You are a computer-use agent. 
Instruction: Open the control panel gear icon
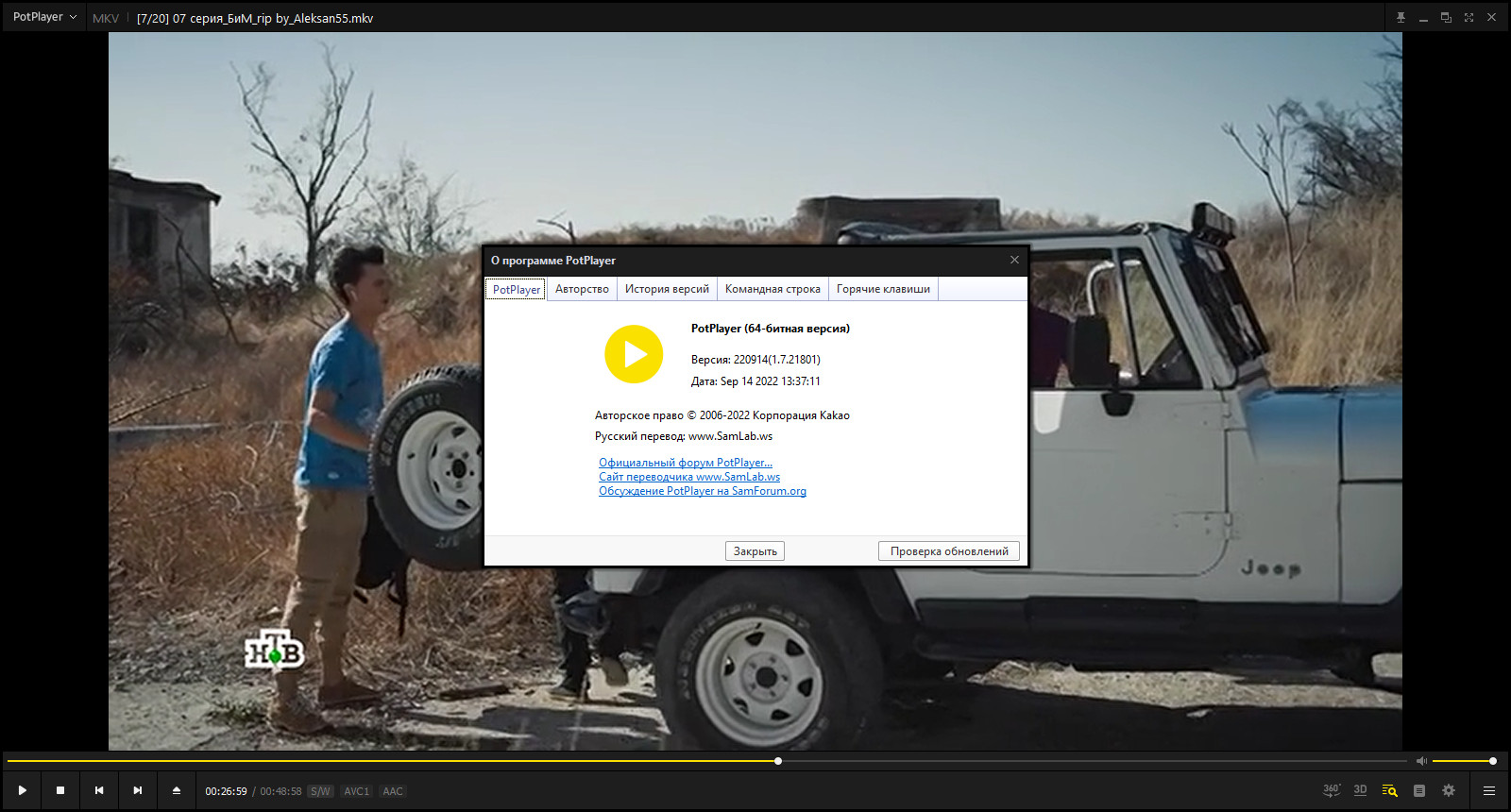(x=1449, y=790)
